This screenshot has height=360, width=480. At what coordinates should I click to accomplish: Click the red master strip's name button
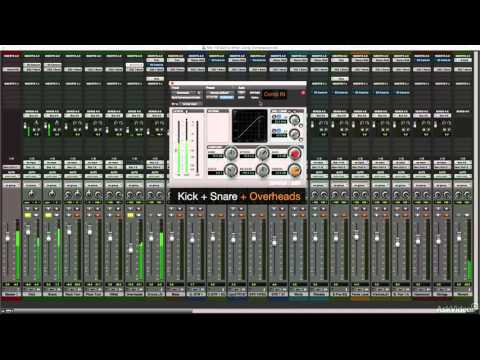pyautogui.click(x=12, y=294)
